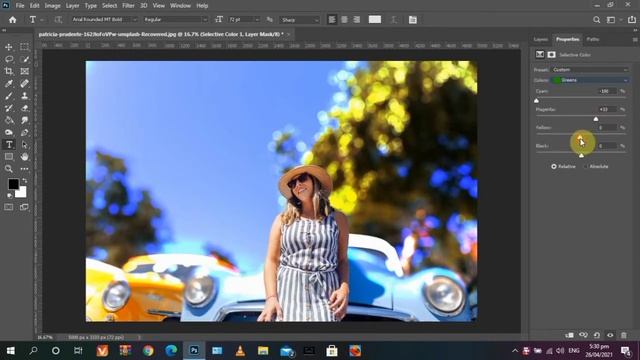The width and height of the screenshot is (640, 360).
Task: Open the Image menu
Action: [x=52, y=6]
